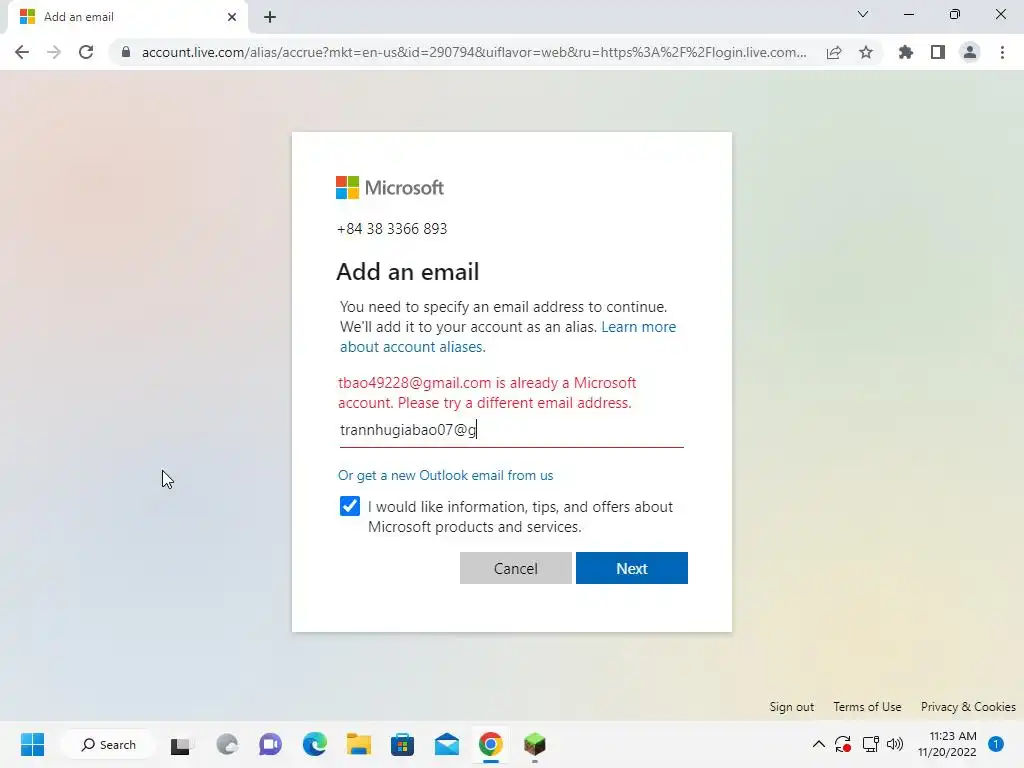Click the phone number +84 38 3366 893
The width and height of the screenshot is (1024, 768).
click(x=392, y=229)
